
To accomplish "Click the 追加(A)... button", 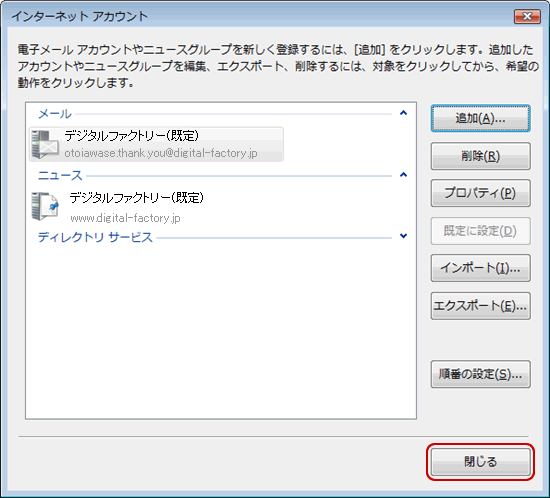I will coord(481,119).
